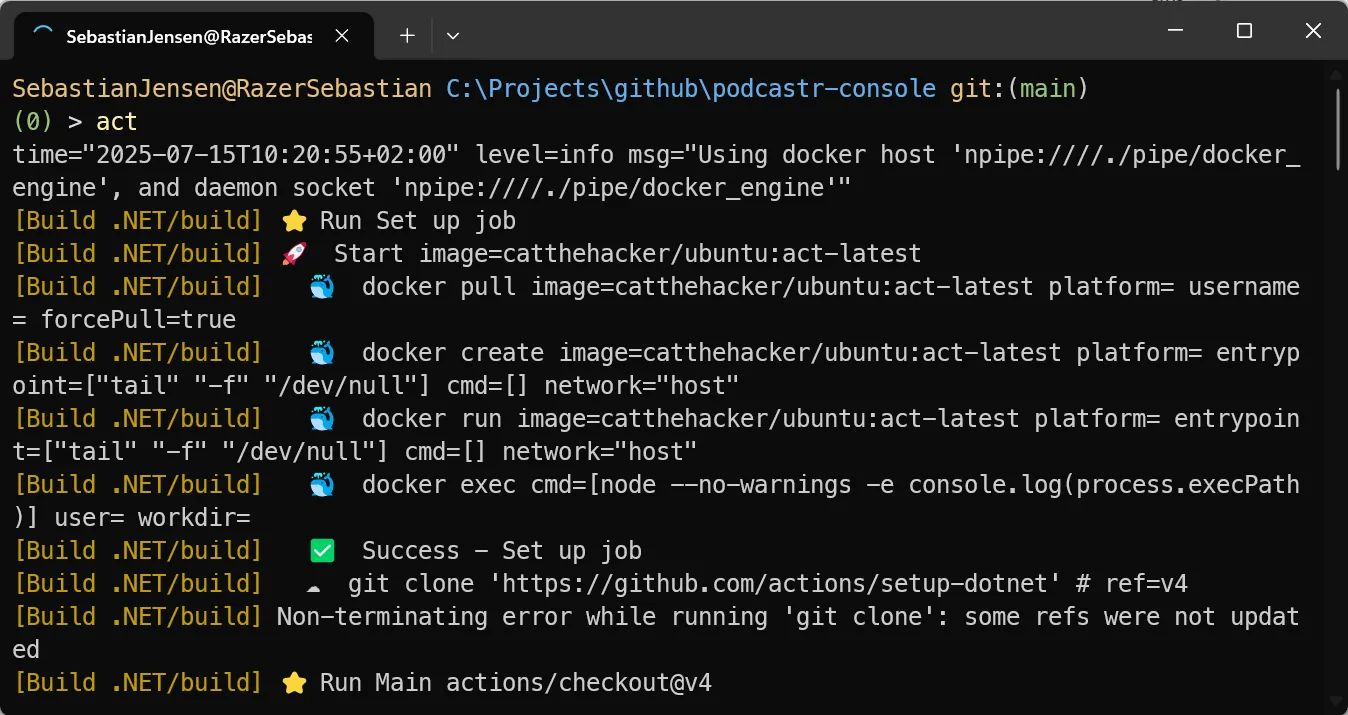Click 'docker exec' command text

[x=439, y=484]
